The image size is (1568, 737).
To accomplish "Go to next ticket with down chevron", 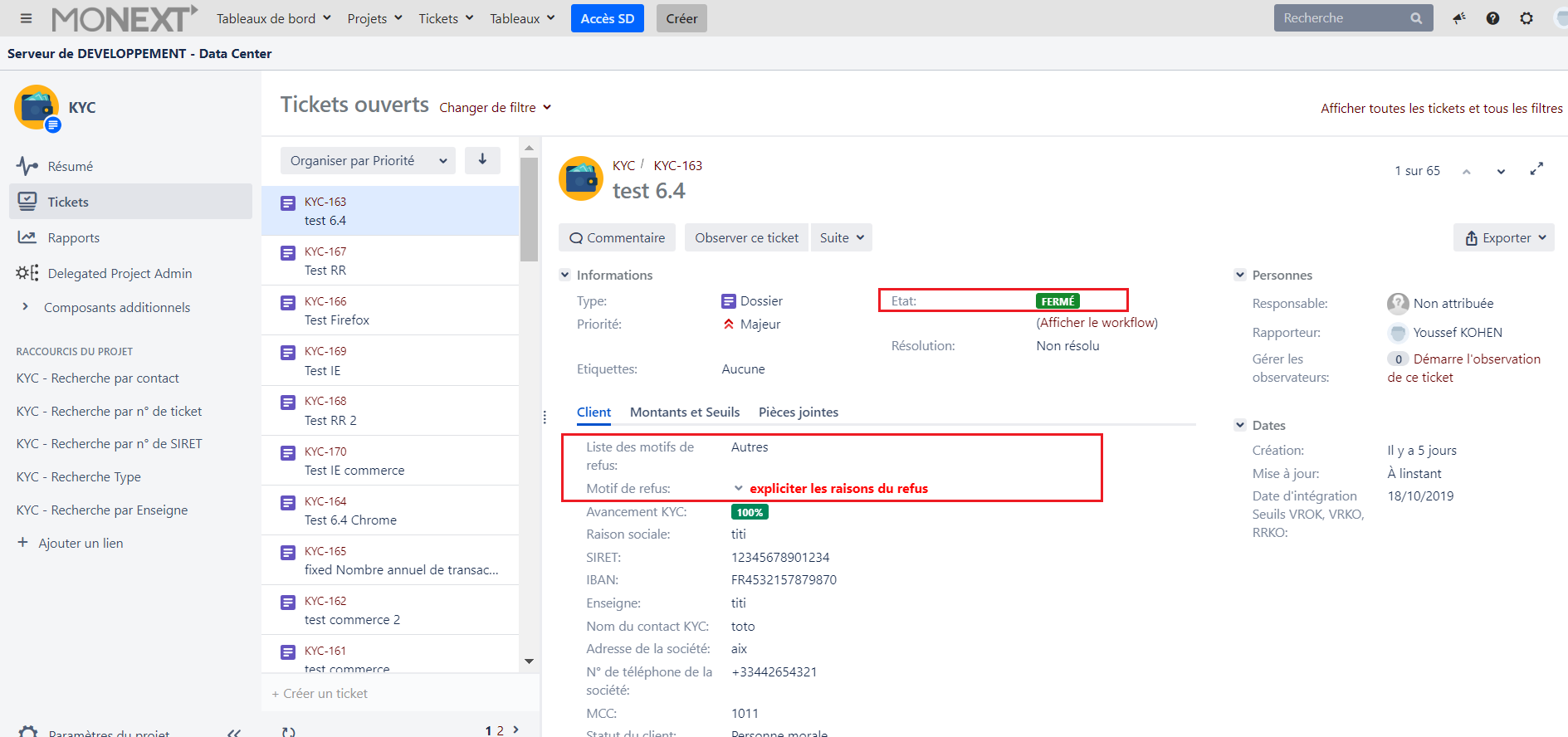I will tap(1501, 171).
